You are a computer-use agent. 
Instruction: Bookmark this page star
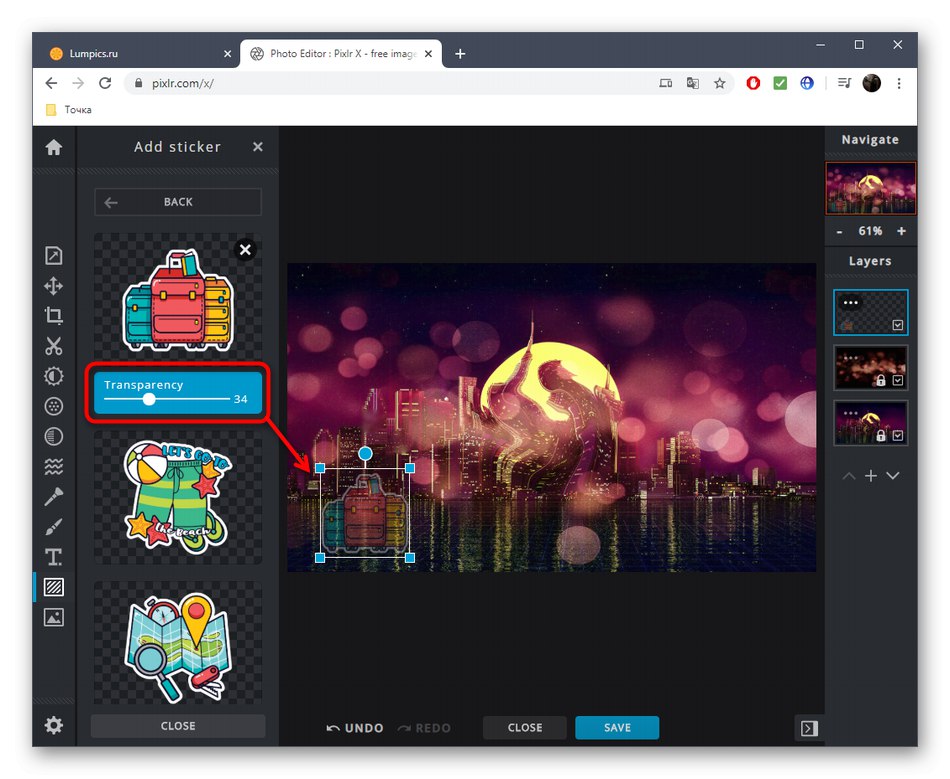point(719,83)
